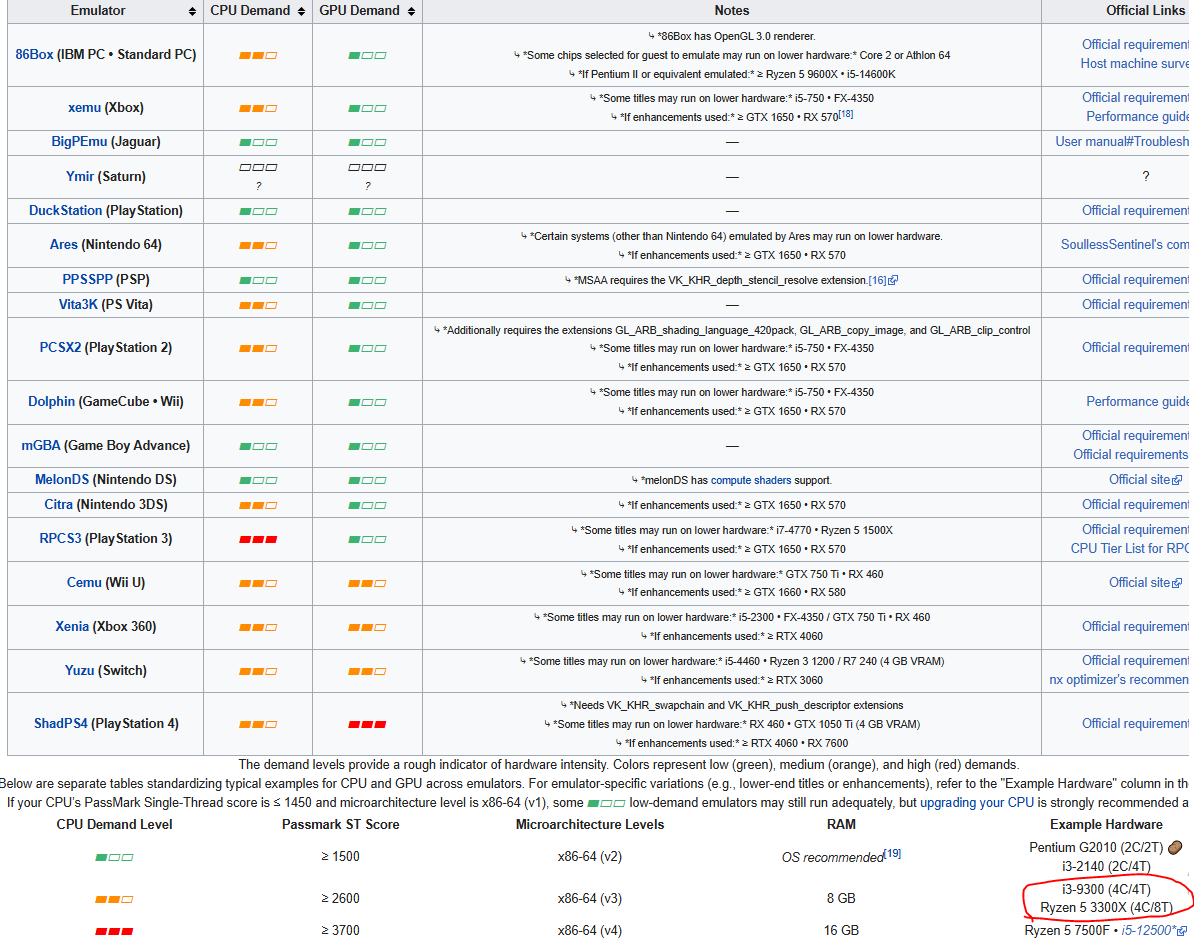Click red indicator in CPU Demand Level legend
1194x947 pixels.
tap(114, 931)
